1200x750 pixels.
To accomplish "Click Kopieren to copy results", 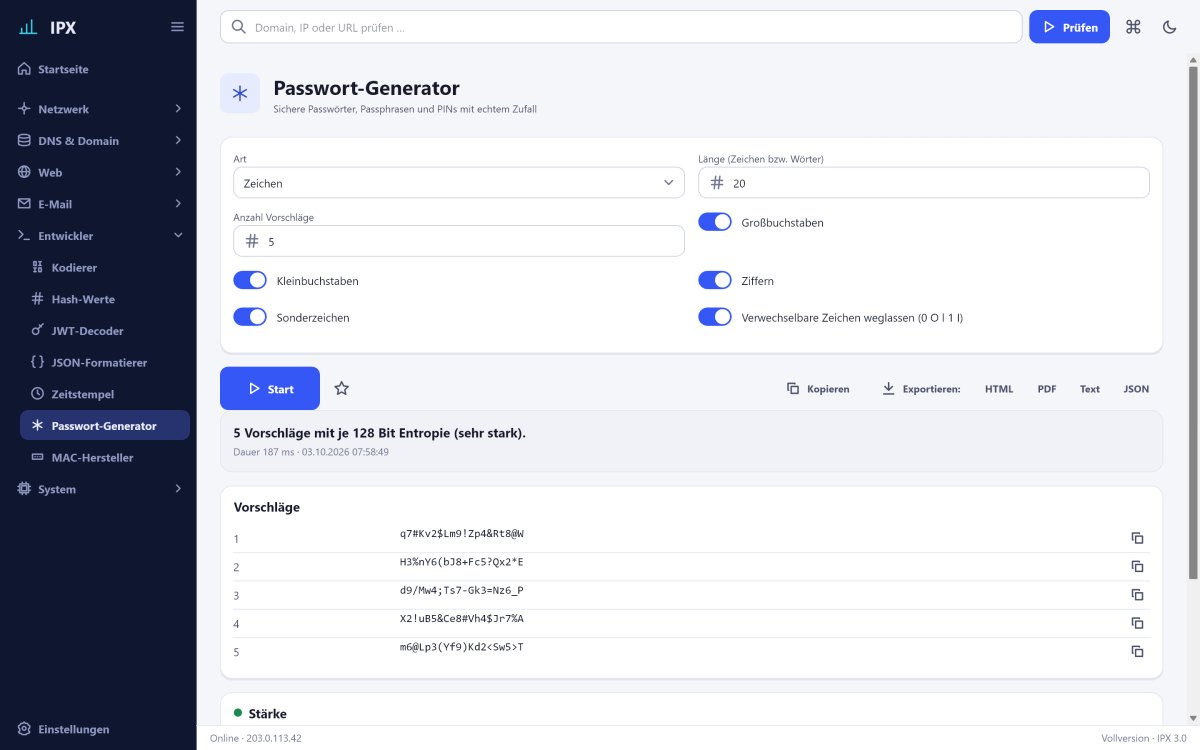I will 818,388.
